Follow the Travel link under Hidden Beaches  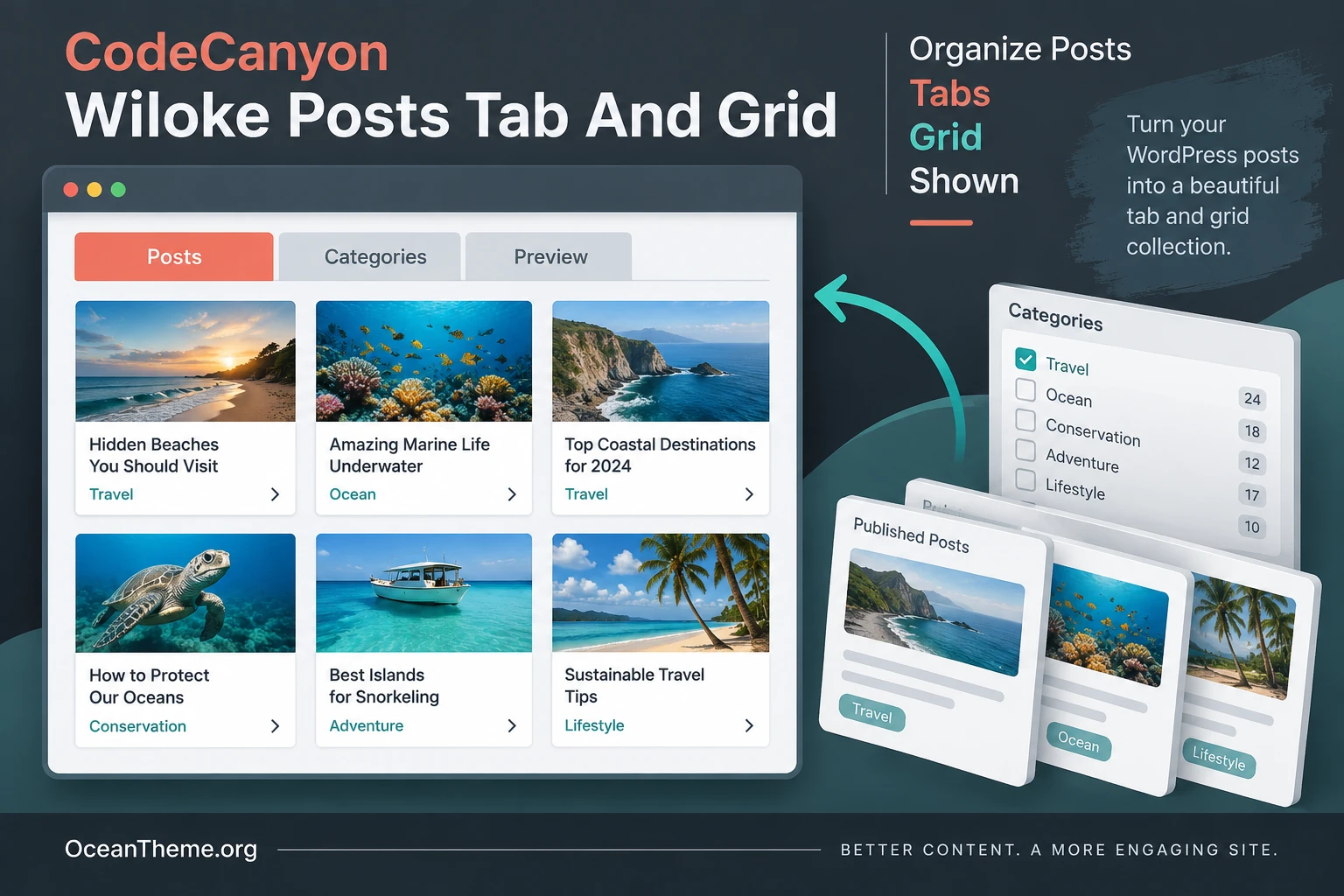[111, 494]
